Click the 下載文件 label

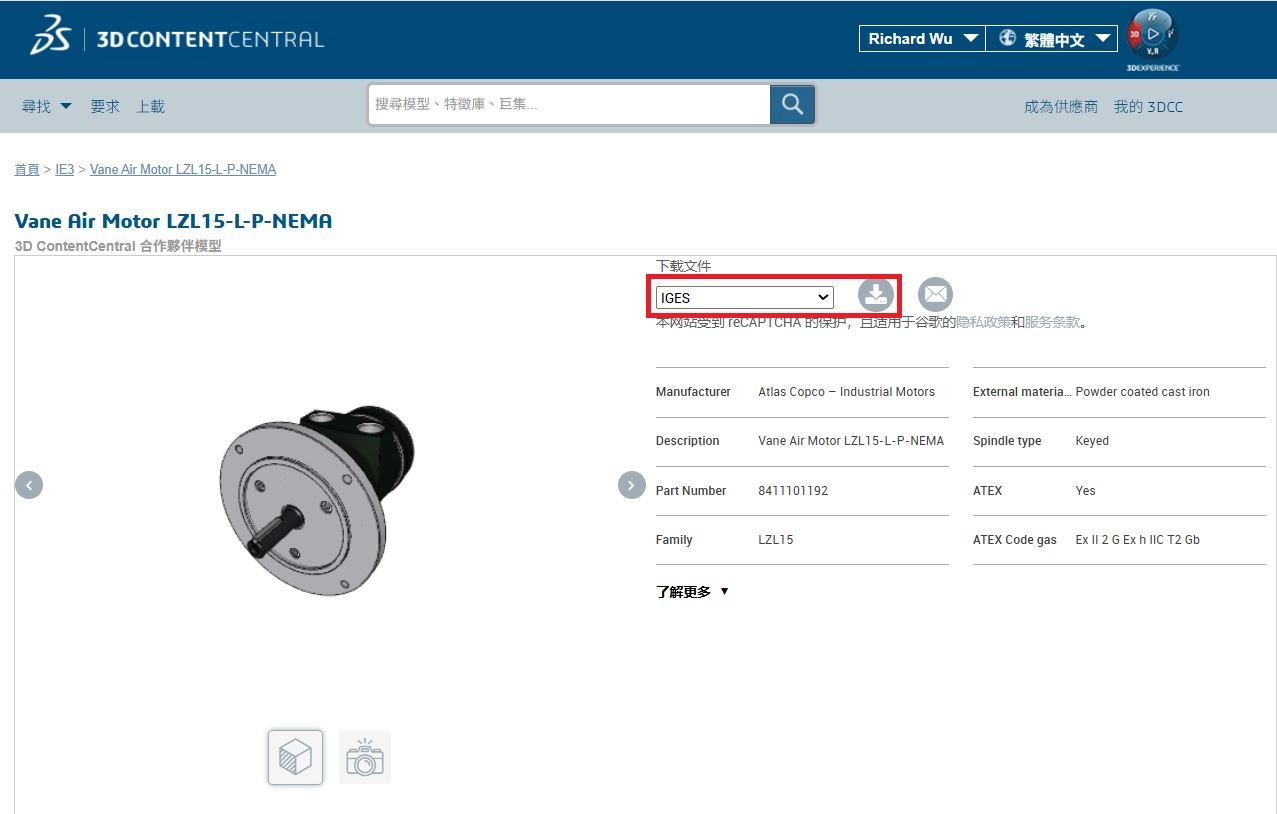pos(684,266)
